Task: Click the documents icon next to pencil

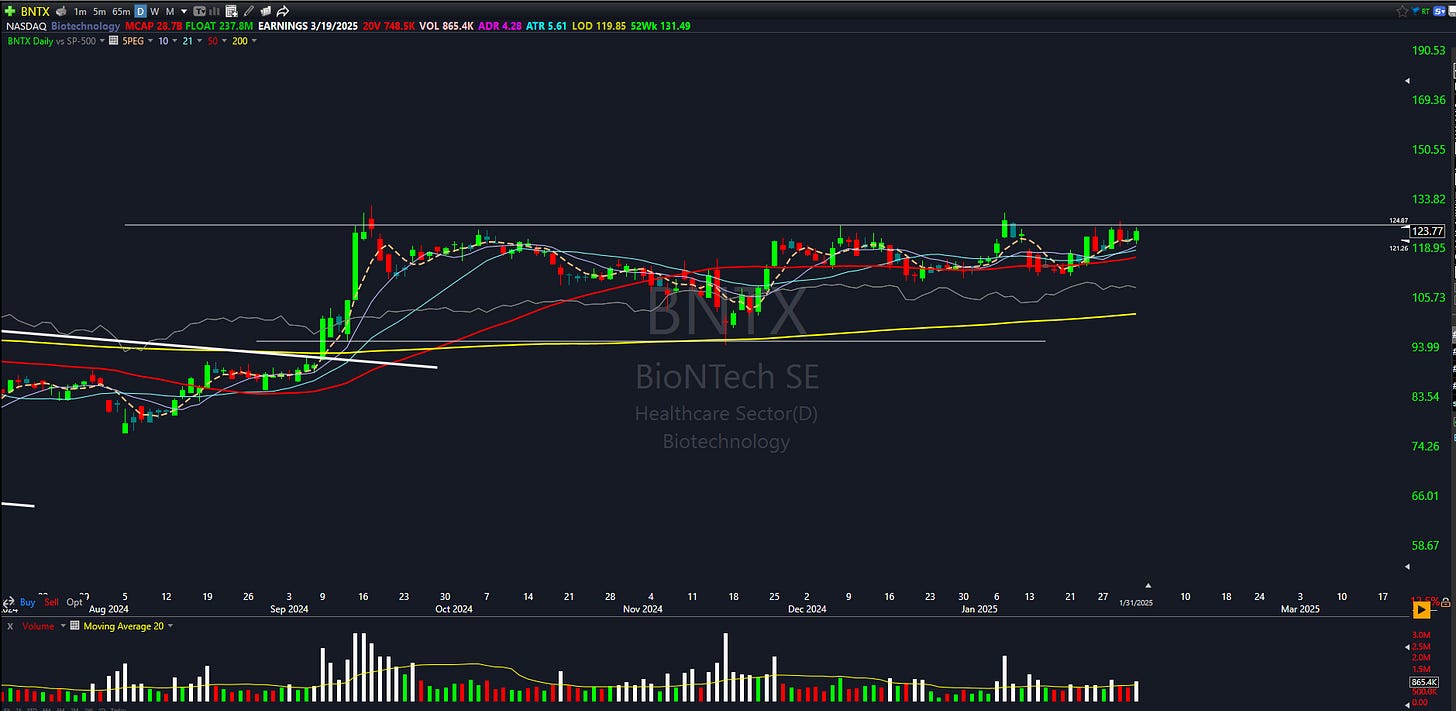Action: 265,11
